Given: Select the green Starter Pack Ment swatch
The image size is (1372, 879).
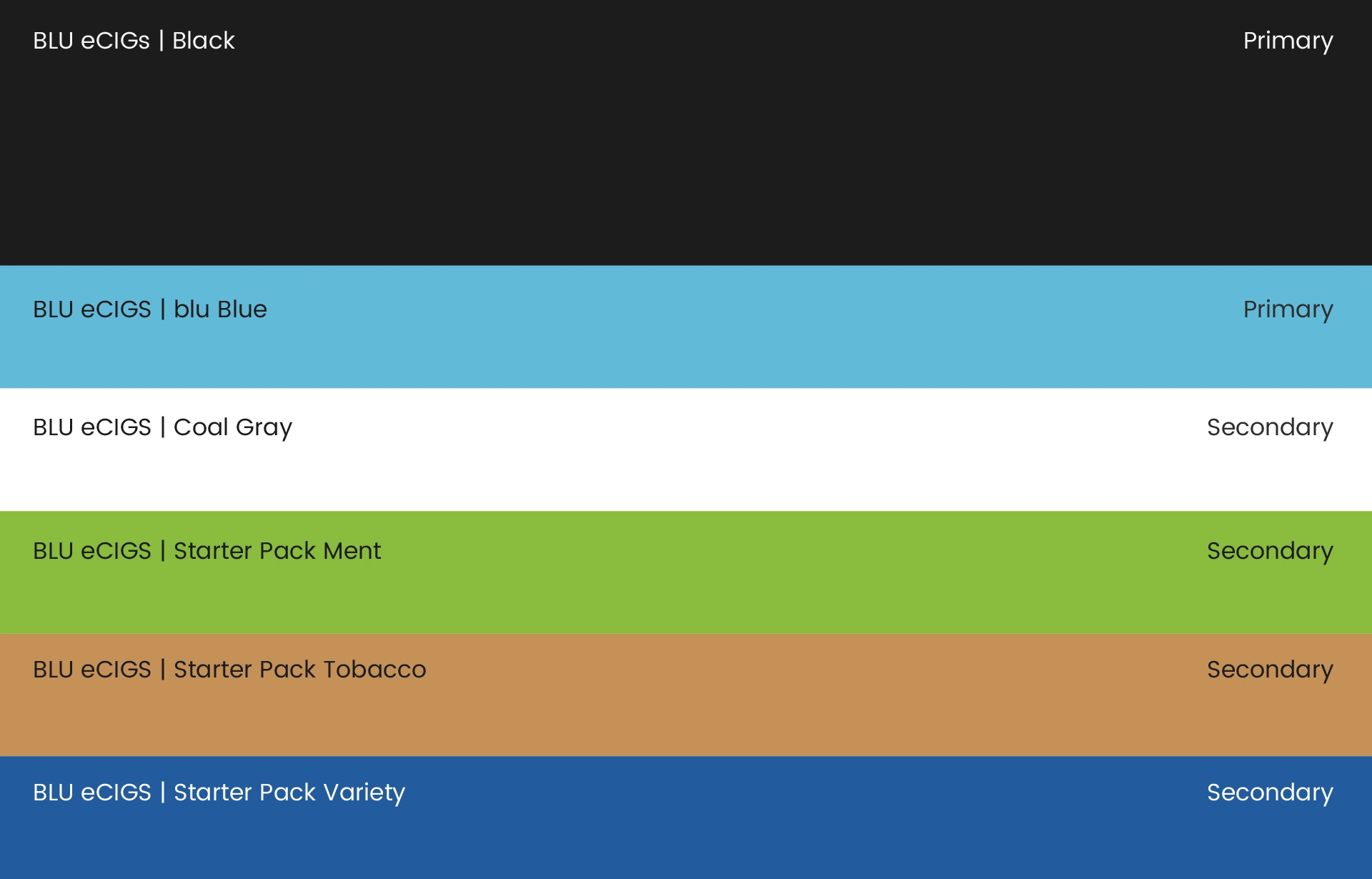Looking at the screenshot, I should coord(686,593).
